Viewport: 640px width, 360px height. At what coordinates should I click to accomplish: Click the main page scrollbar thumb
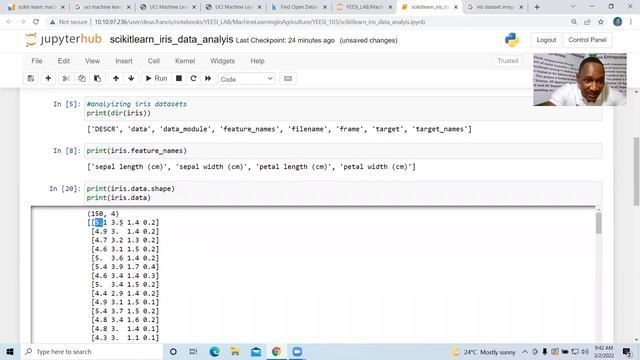coord(636,171)
